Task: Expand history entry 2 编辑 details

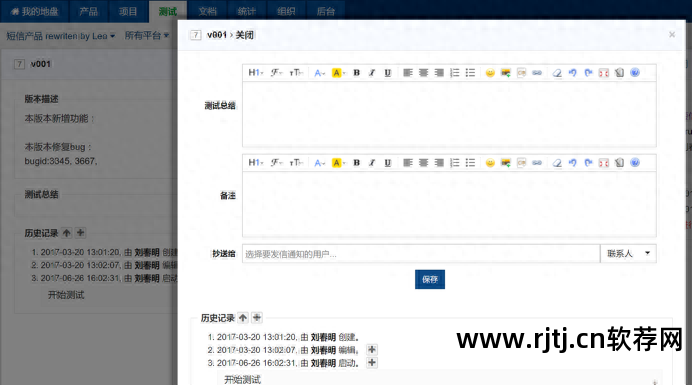Action: coord(372,350)
